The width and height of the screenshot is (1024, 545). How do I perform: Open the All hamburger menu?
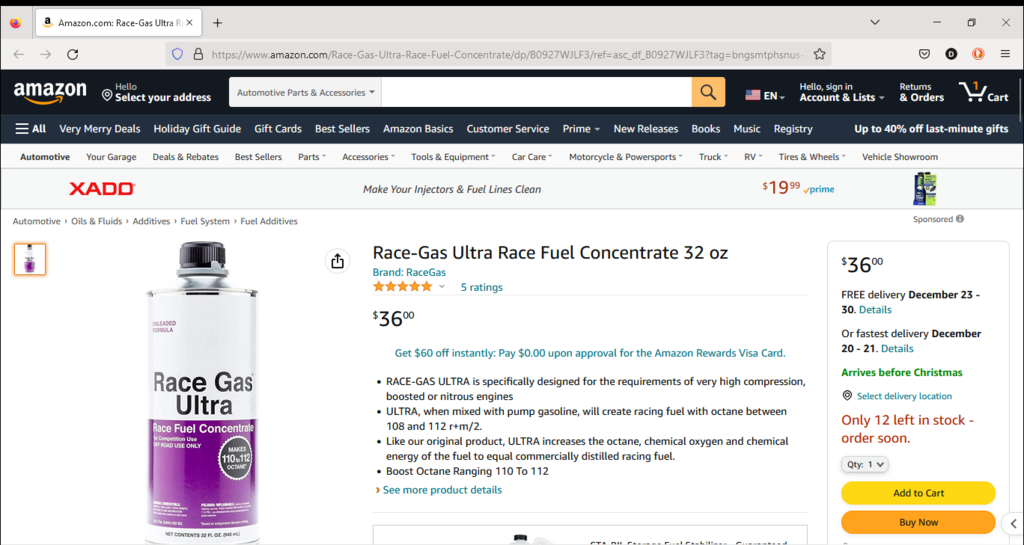point(31,129)
